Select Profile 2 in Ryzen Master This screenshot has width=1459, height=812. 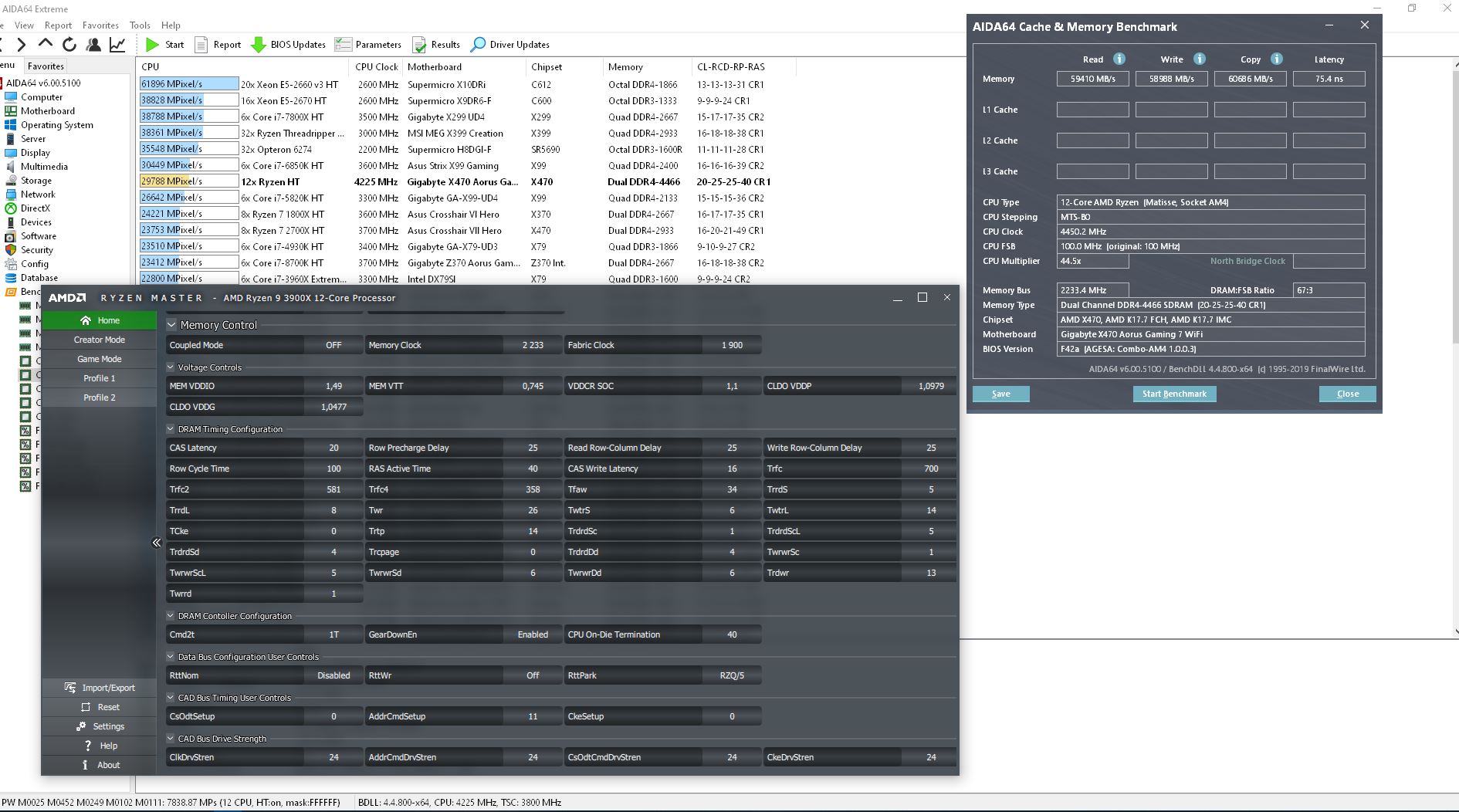click(x=100, y=398)
